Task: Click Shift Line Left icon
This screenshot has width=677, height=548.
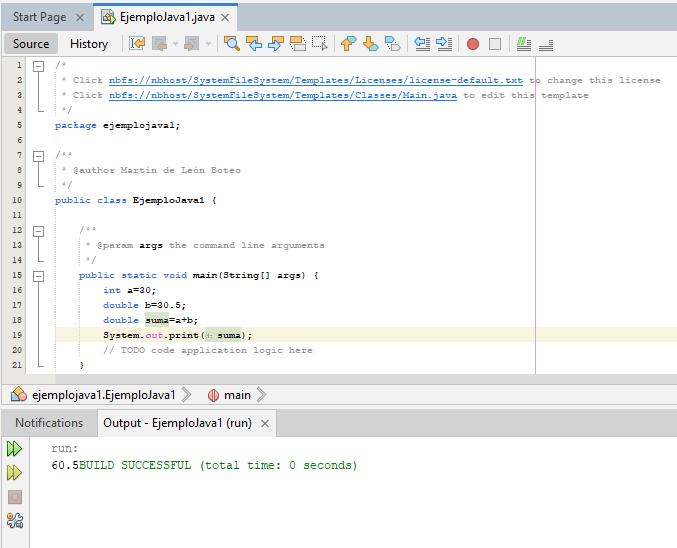Action: click(422, 44)
